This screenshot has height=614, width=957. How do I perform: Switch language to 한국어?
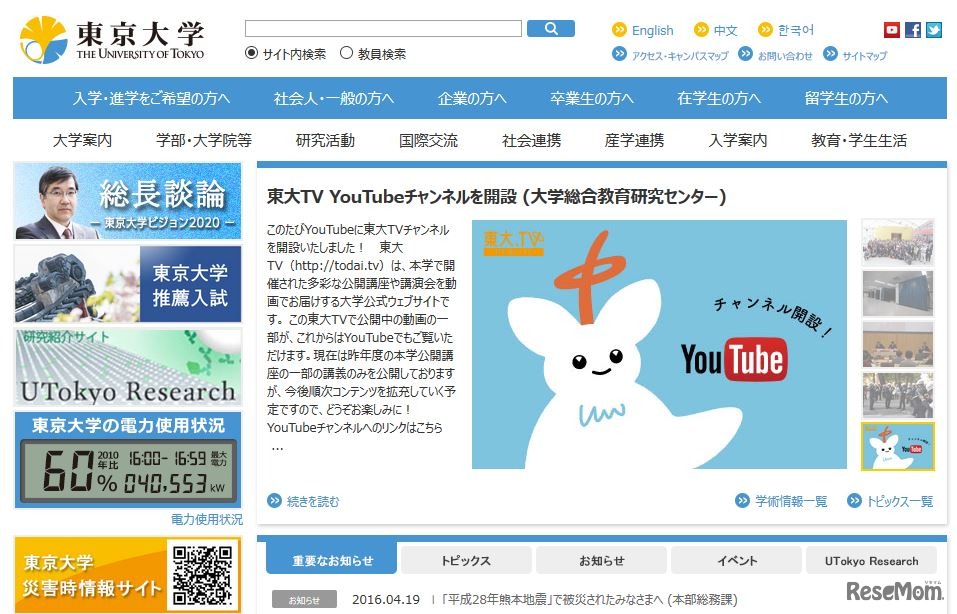pyautogui.click(x=795, y=30)
